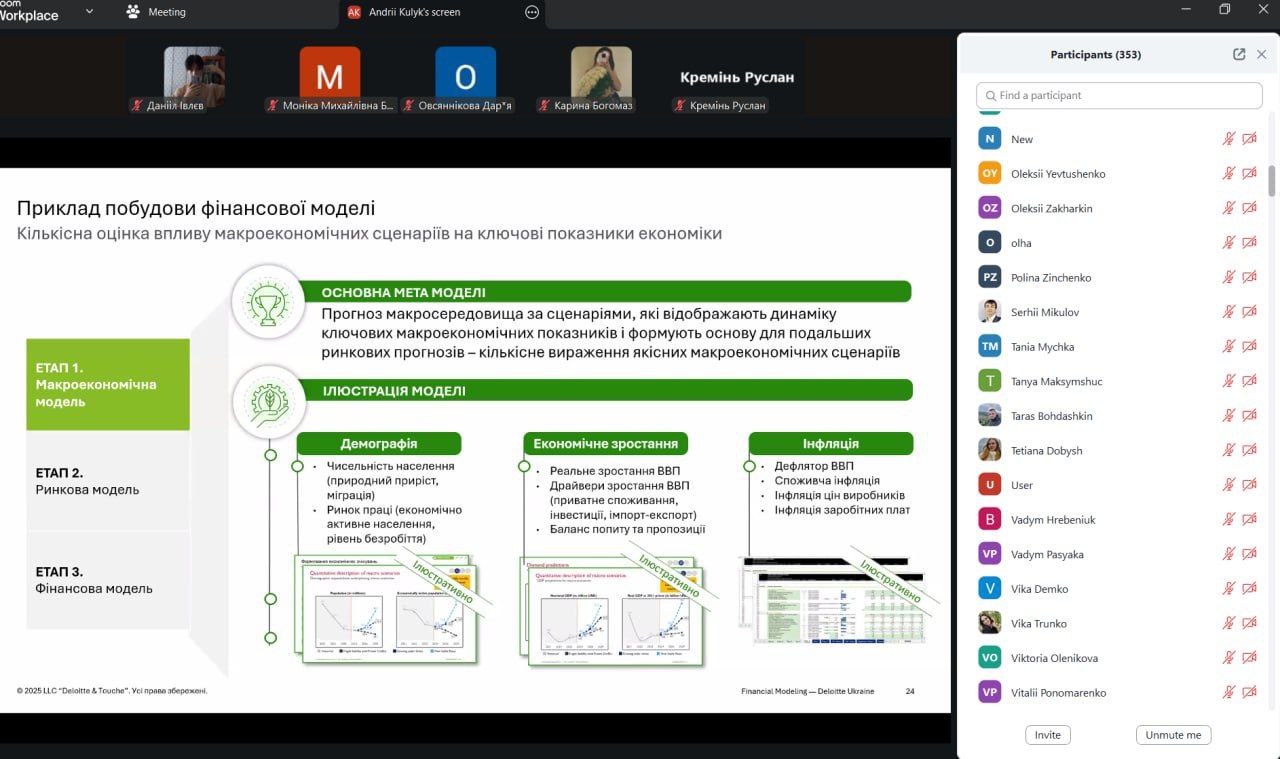Toggle Vika Trunko's video status icon
Image resolution: width=1280 pixels, height=759 pixels.
pyautogui.click(x=1249, y=624)
